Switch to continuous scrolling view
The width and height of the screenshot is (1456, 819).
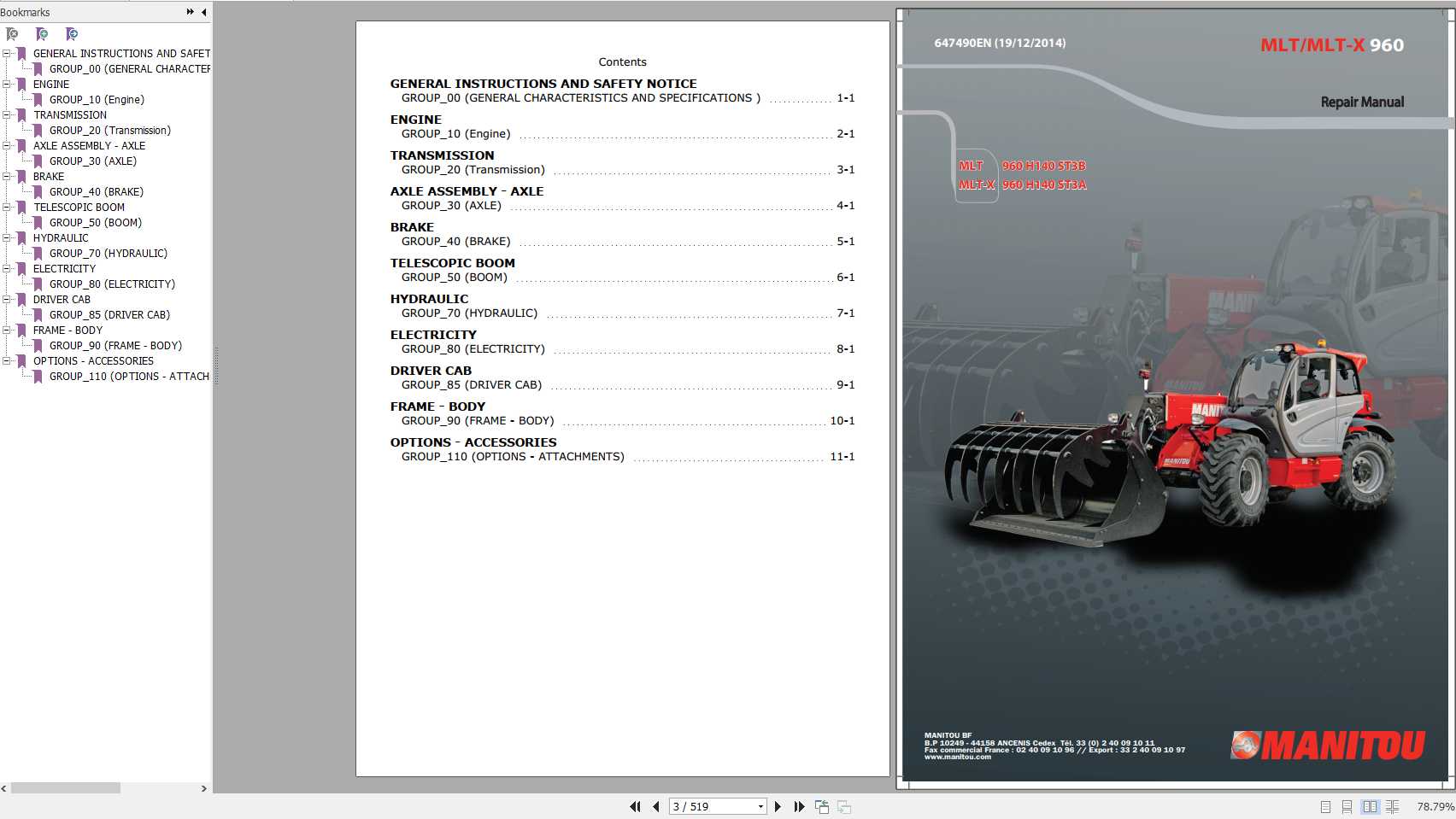pyautogui.click(x=1347, y=806)
